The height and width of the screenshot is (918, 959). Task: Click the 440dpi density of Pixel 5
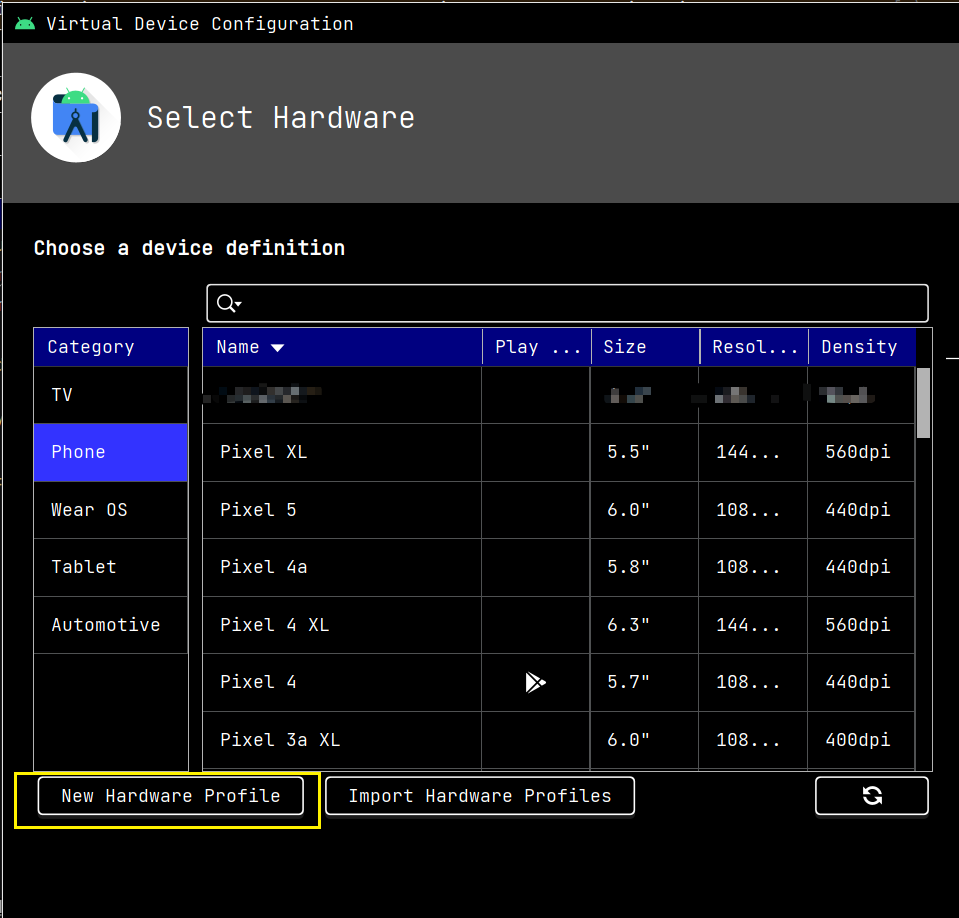click(x=857, y=509)
